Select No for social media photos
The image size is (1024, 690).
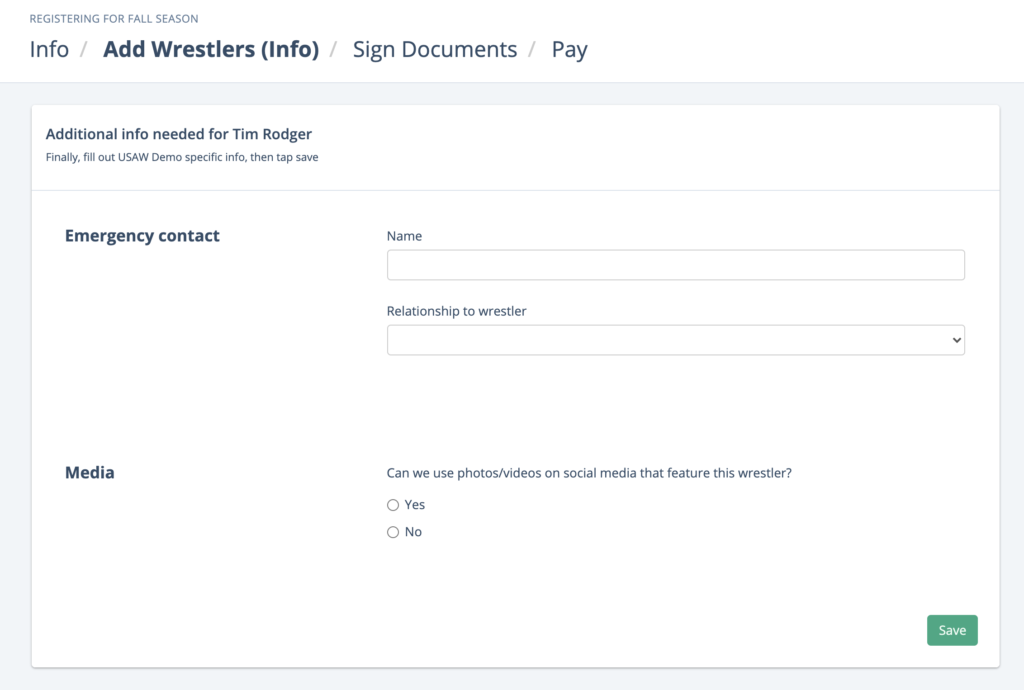click(392, 533)
